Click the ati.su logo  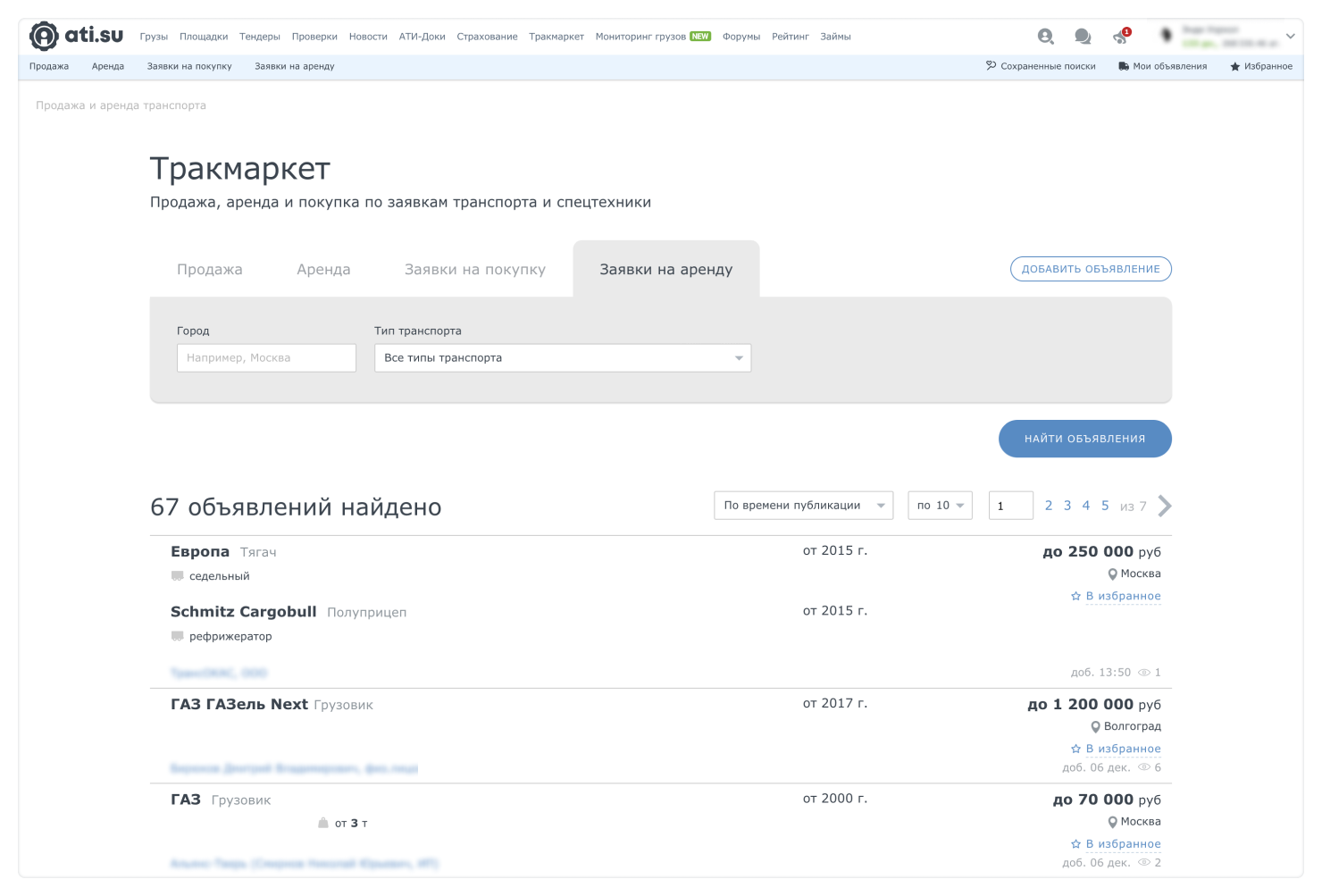pos(76,36)
